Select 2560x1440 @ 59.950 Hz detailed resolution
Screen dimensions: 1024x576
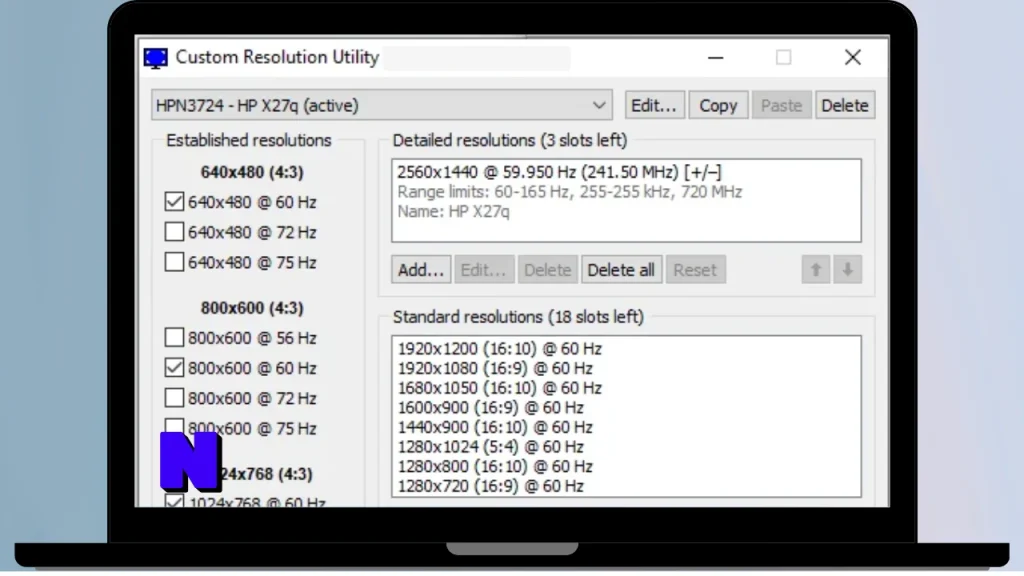(560, 172)
